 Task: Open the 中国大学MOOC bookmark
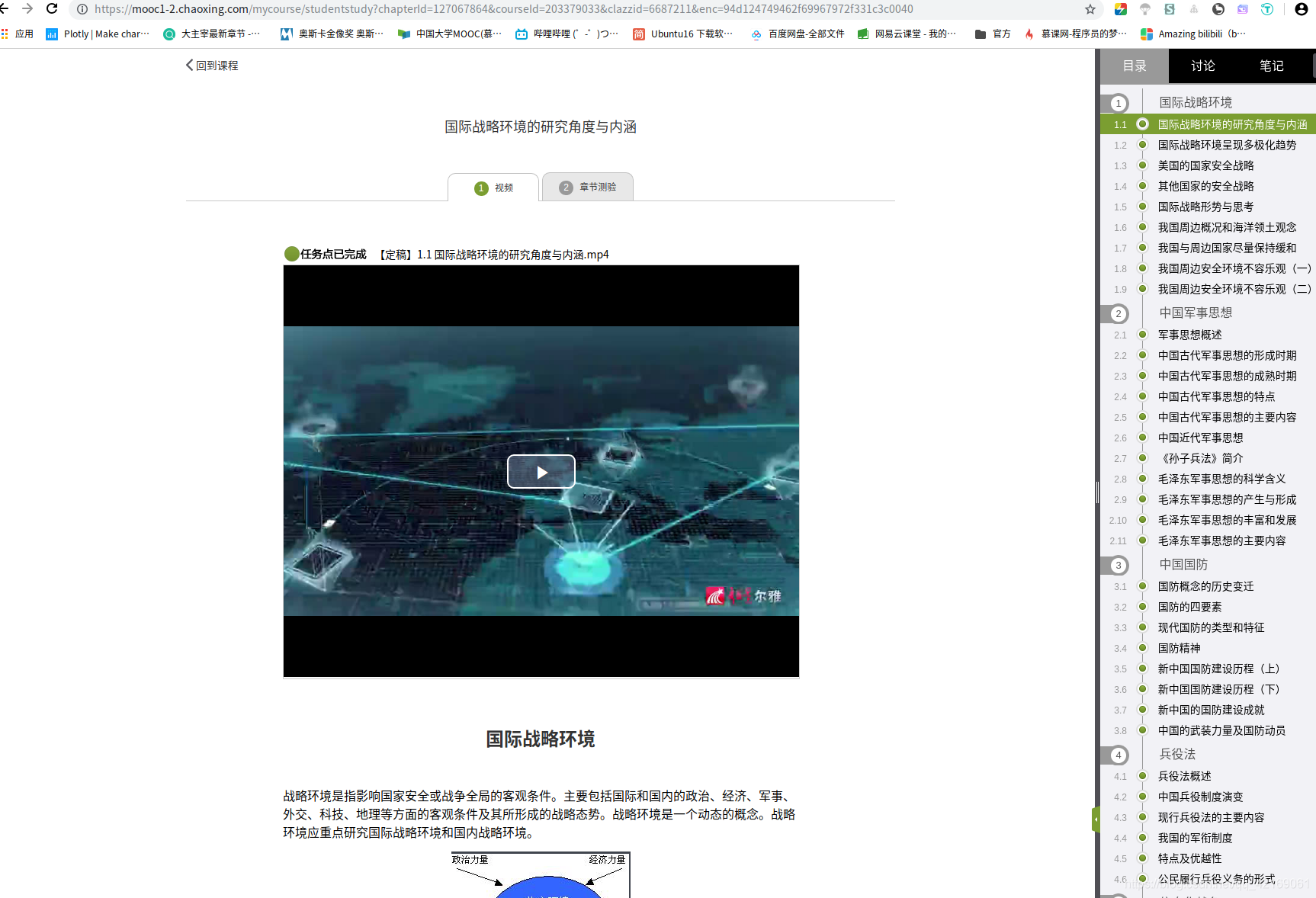point(450,34)
